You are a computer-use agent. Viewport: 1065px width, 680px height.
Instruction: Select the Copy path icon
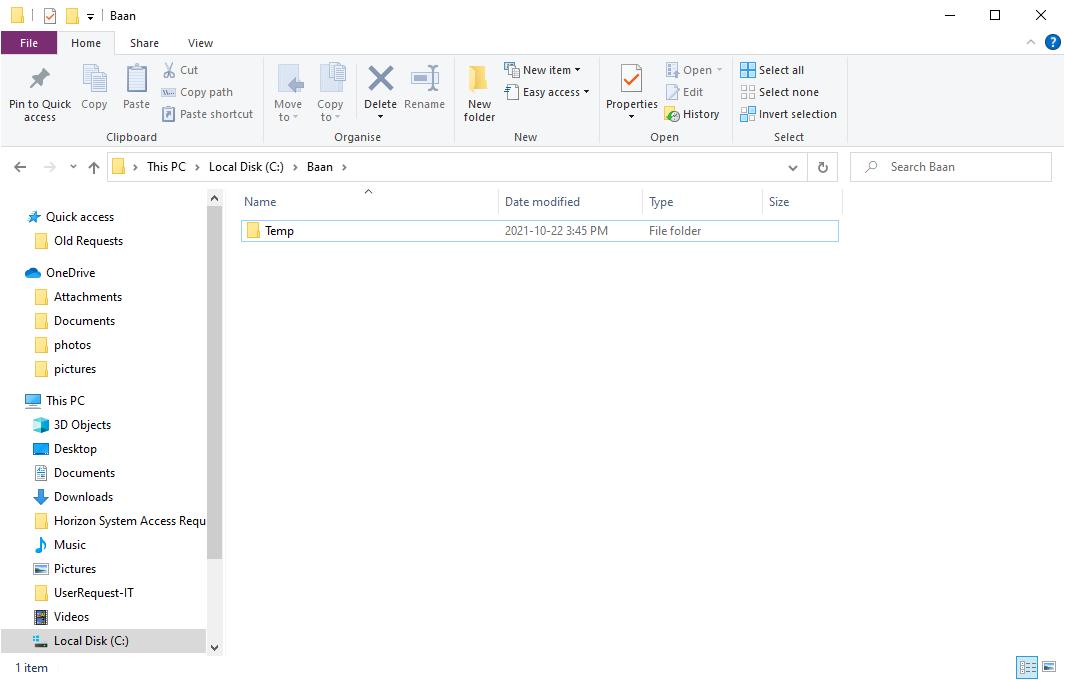click(x=197, y=91)
